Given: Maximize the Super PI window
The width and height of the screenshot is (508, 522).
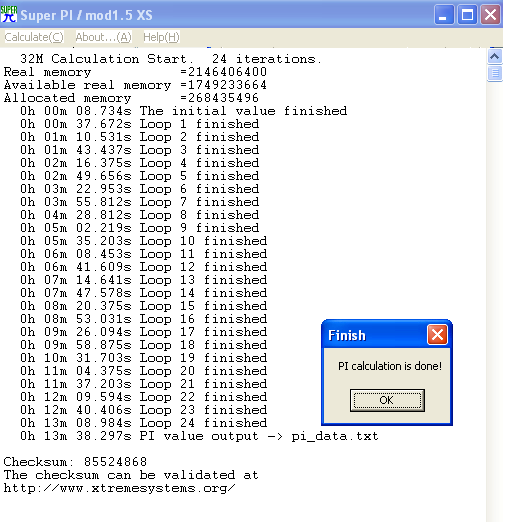Looking at the screenshot, I should (x=467, y=15).
